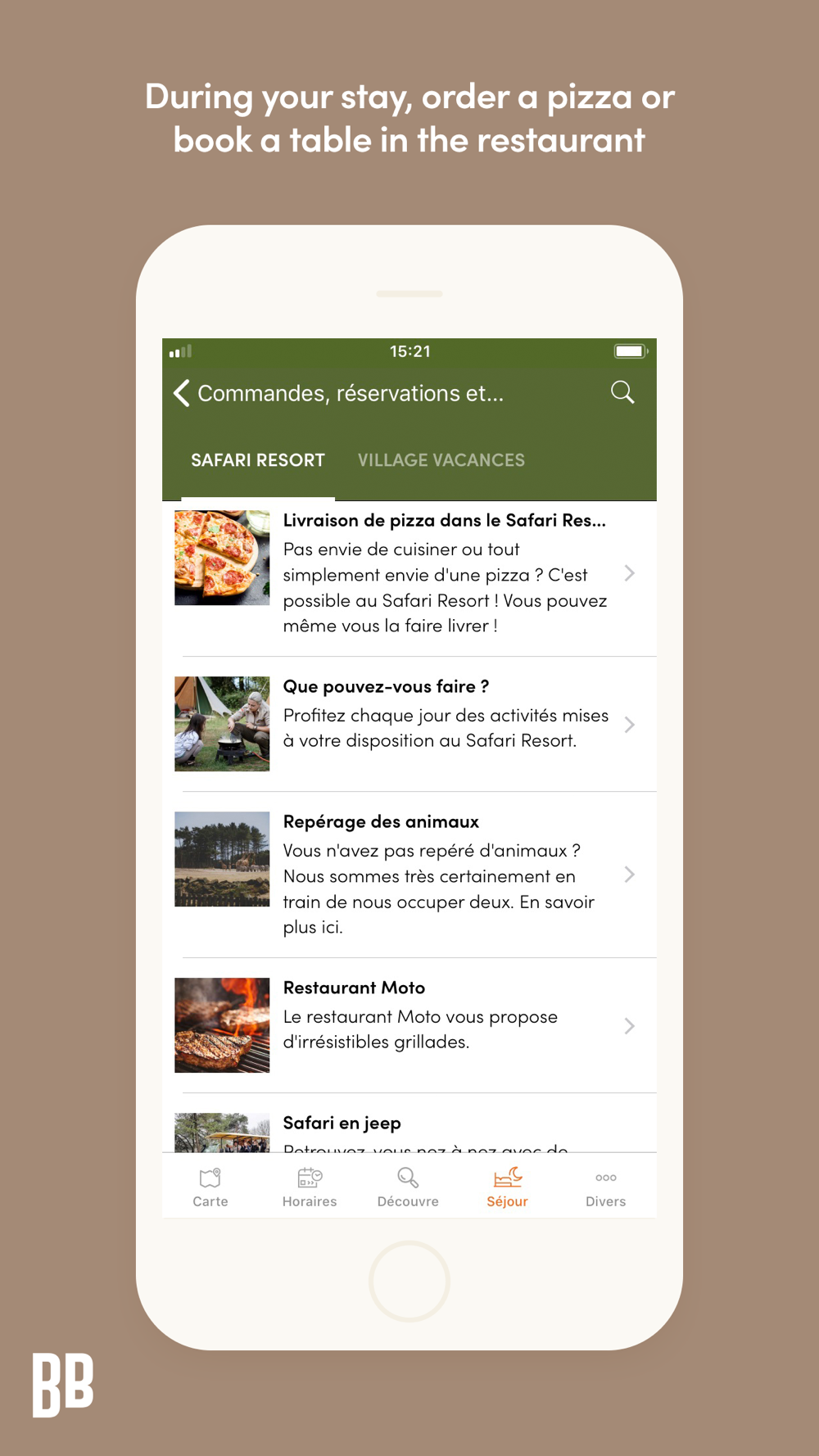Open the Horaires schedule icon
819x1456 pixels.
(x=310, y=1178)
